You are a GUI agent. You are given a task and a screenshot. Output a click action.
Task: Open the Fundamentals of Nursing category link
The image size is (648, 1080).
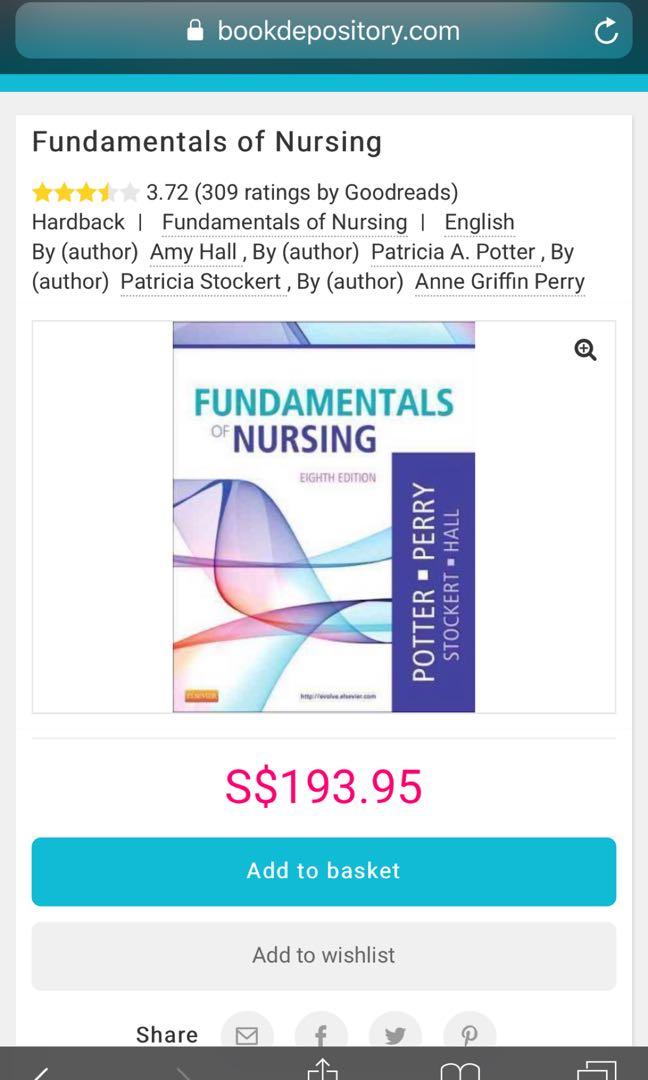coord(285,222)
